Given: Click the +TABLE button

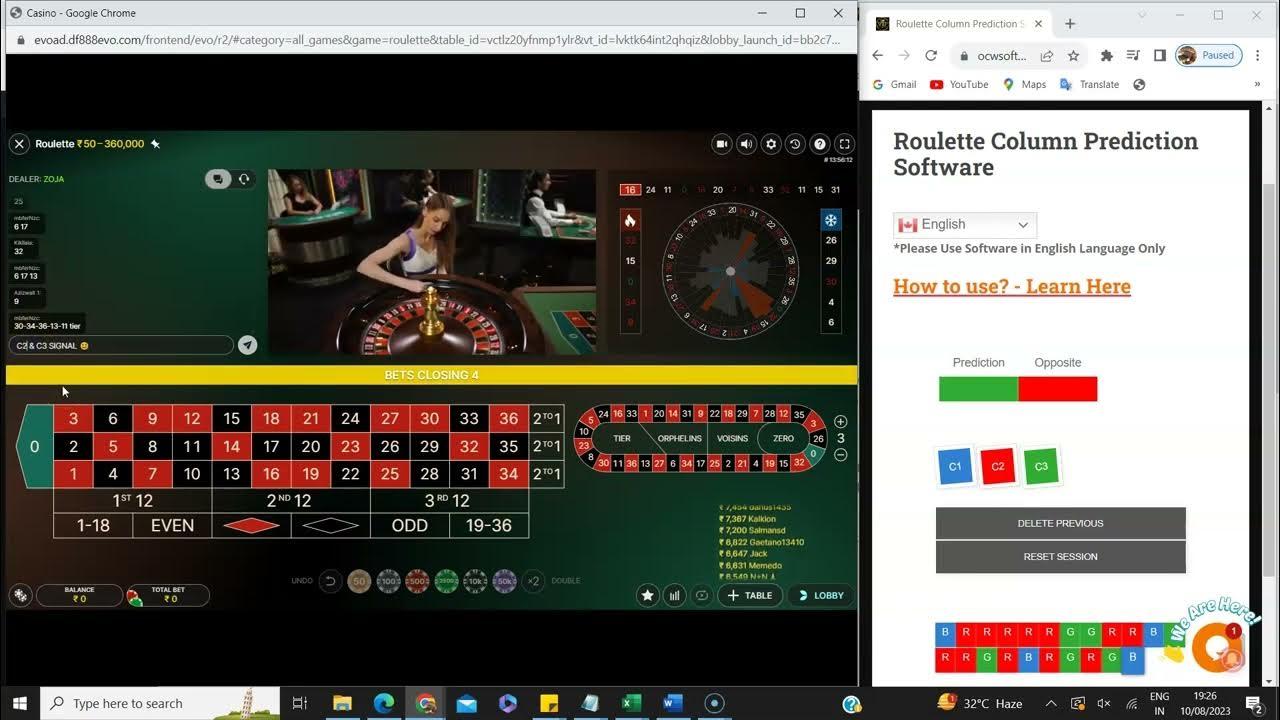Looking at the screenshot, I should [750, 595].
